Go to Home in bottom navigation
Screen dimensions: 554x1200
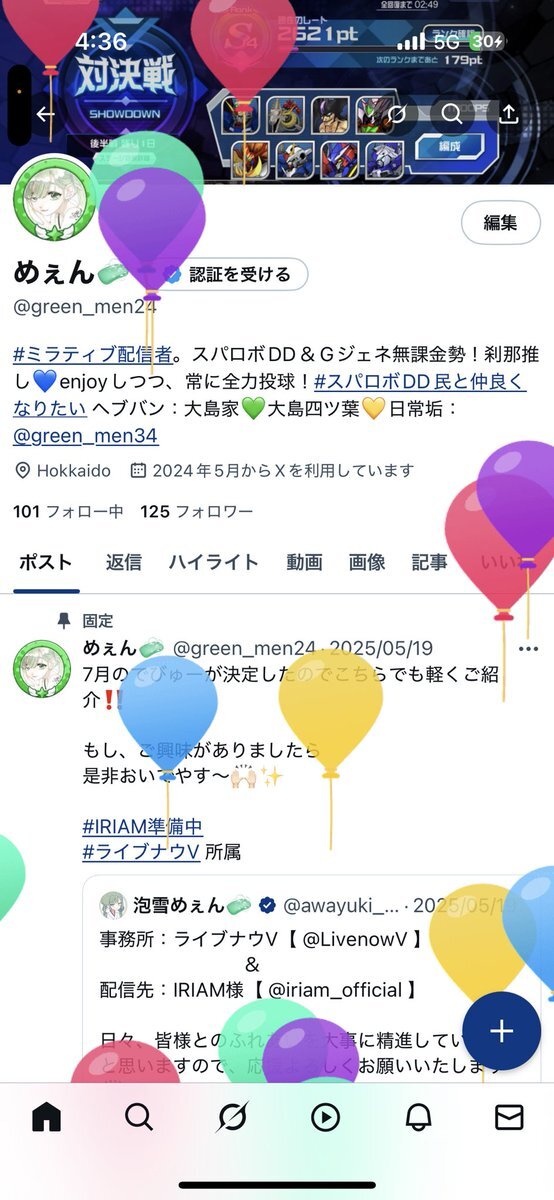(x=46, y=1116)
